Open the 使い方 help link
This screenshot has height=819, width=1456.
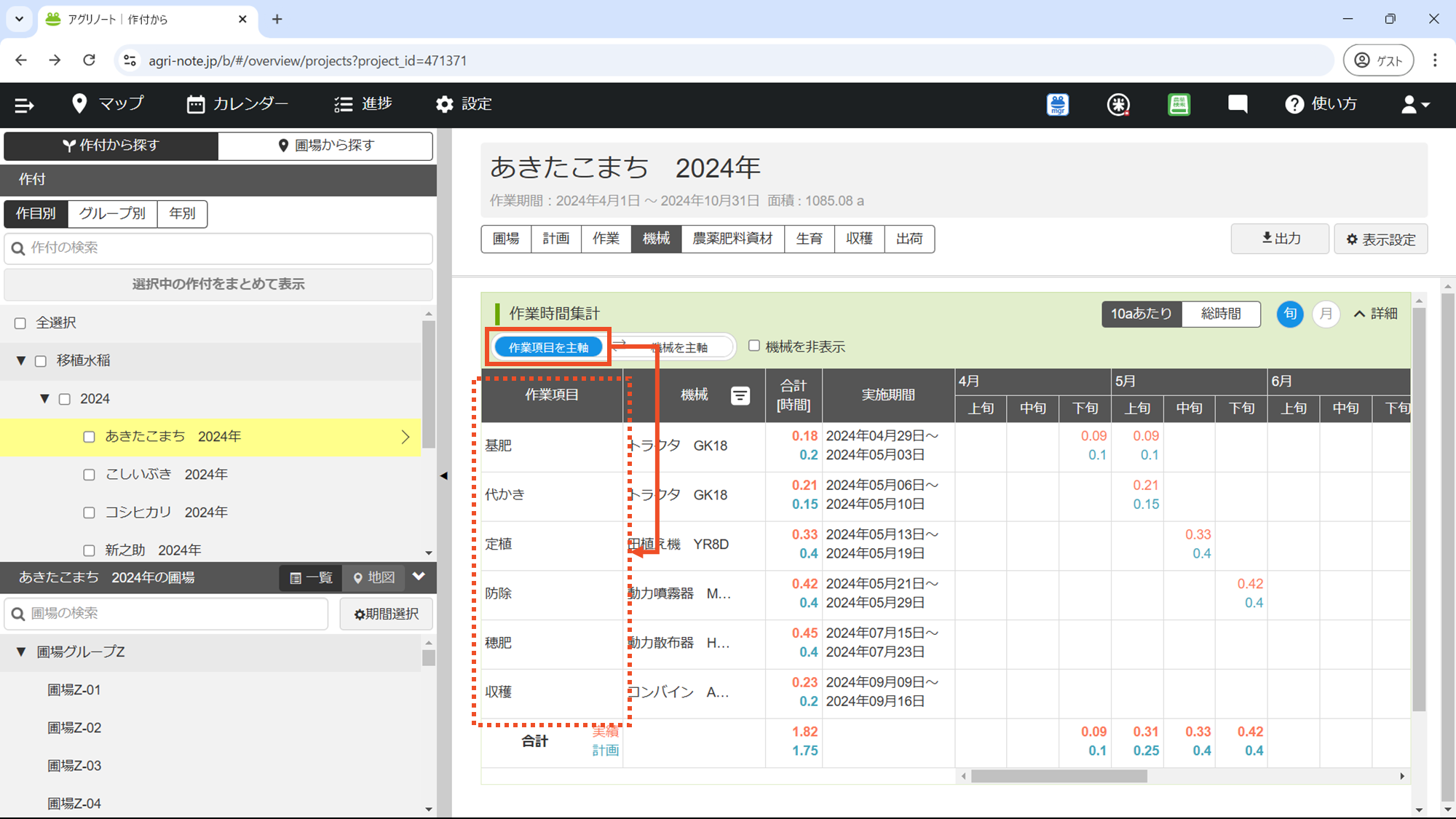[x=1321, y=104]
